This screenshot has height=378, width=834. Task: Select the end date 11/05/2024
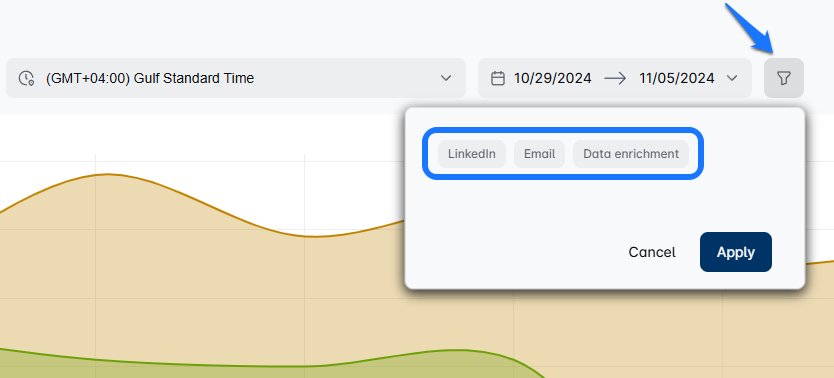point(677,78)
